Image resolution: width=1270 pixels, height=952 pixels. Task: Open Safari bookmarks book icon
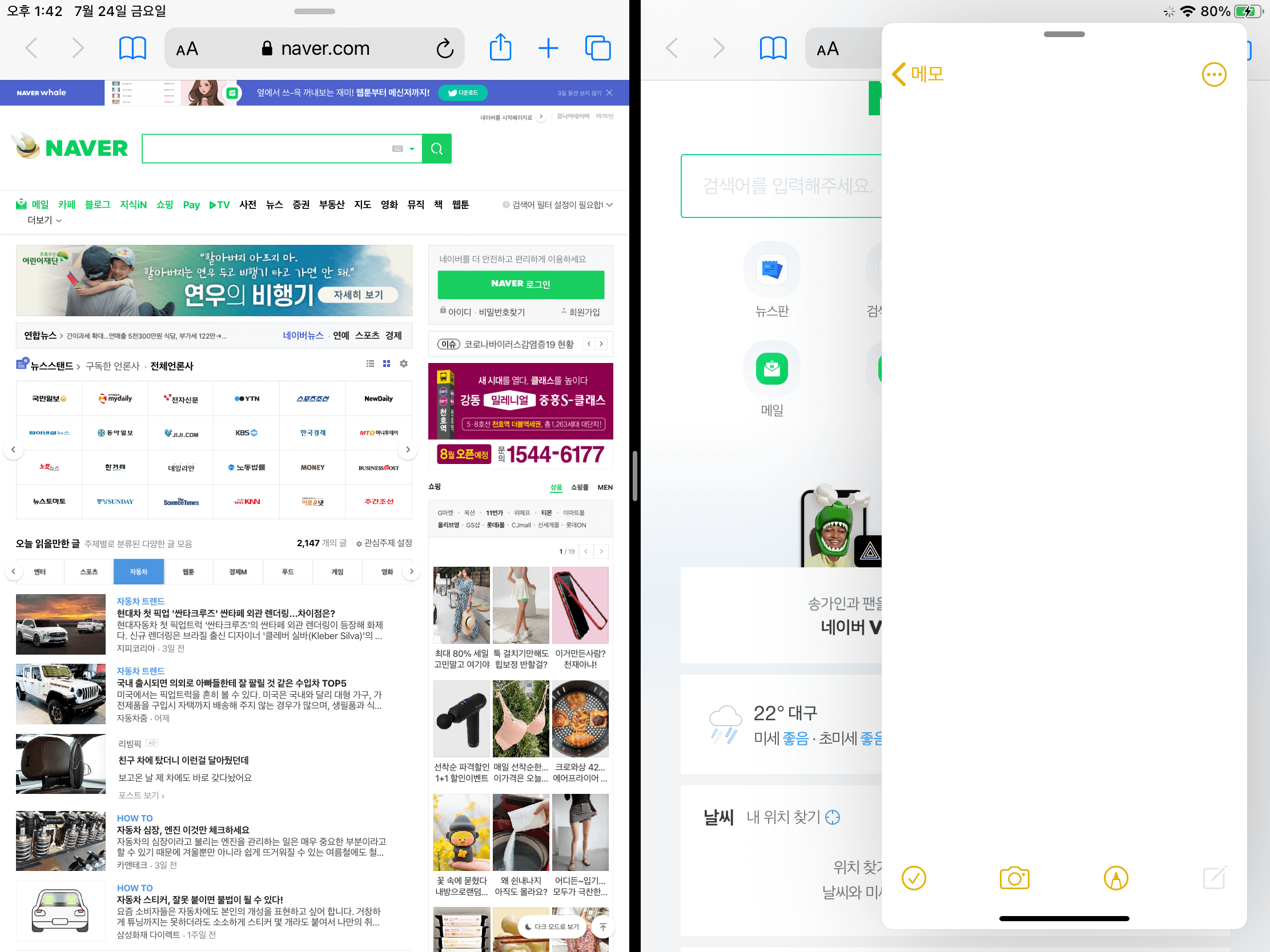pyautogui.click(x=132, y=48)
